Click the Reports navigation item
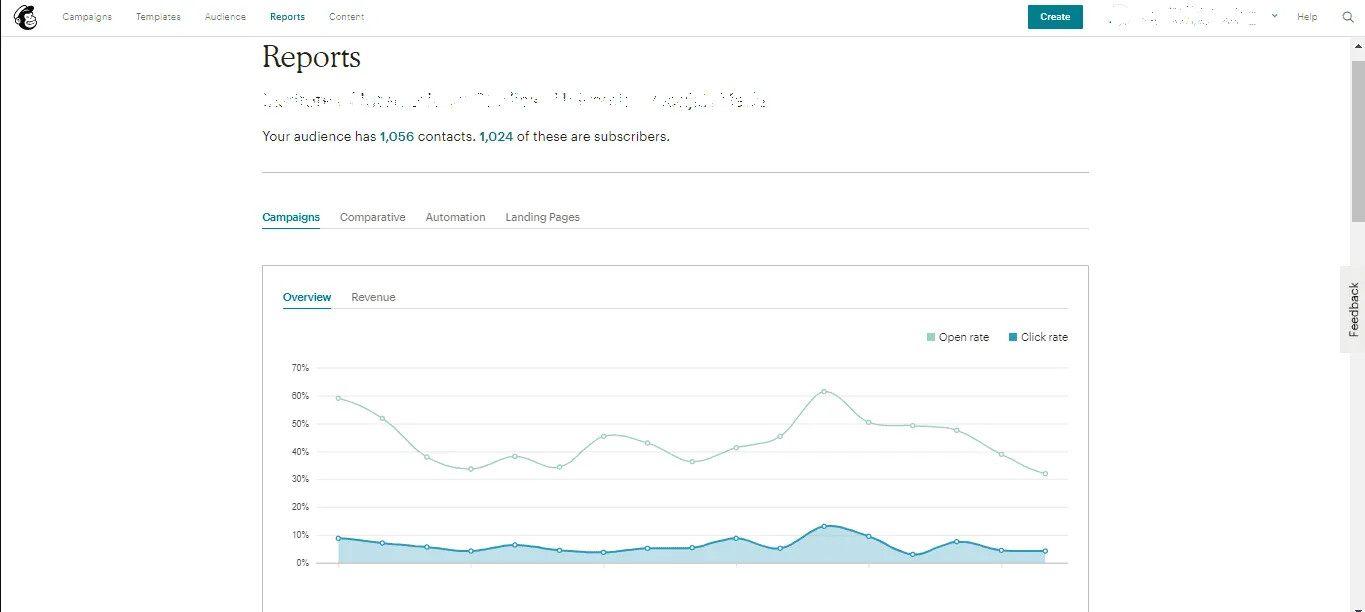The width and height of the screenshot is (1365, 612). tap(287, 17)
